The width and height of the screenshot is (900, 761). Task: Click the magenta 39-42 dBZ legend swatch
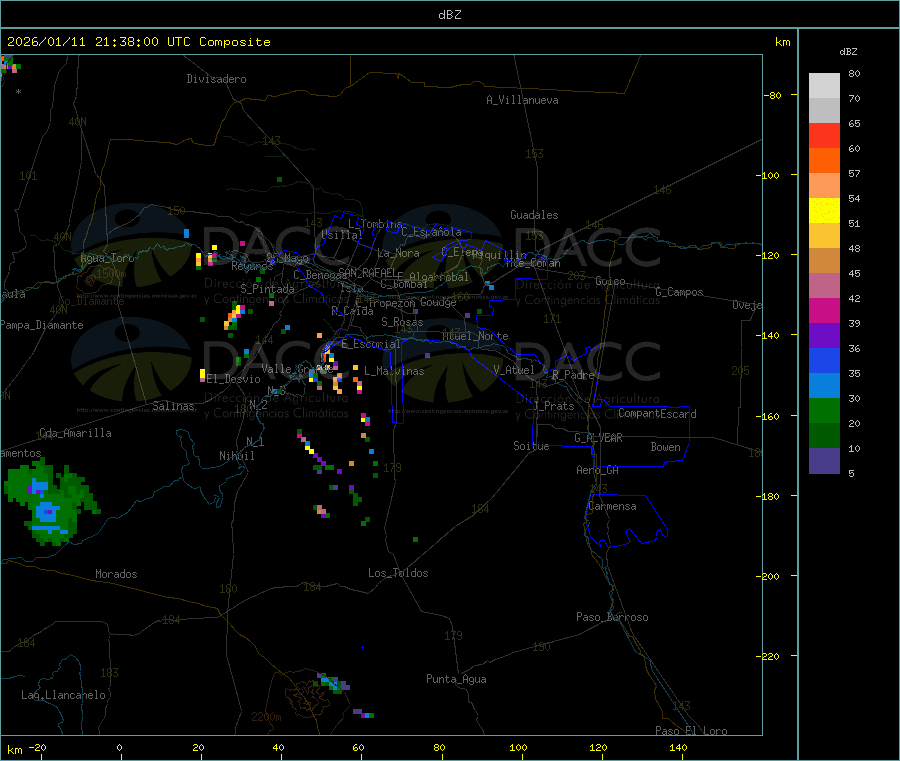click(x=824, y=310)
